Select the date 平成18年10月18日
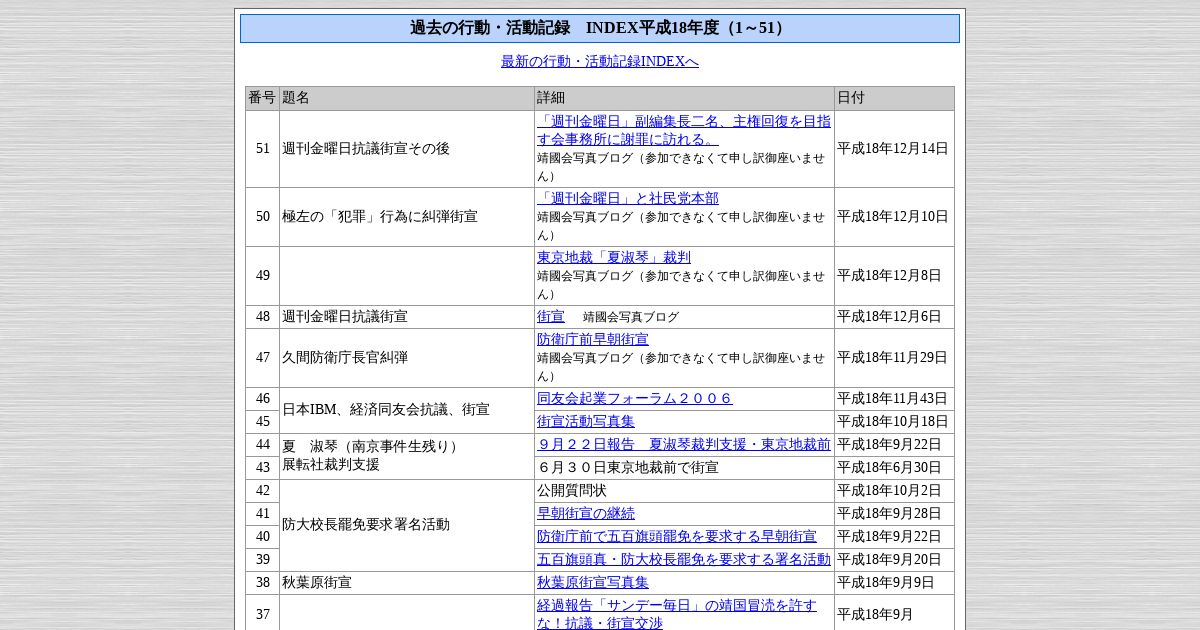The height and width of the screenshot is (630, 1200). [x=893, y=421]
